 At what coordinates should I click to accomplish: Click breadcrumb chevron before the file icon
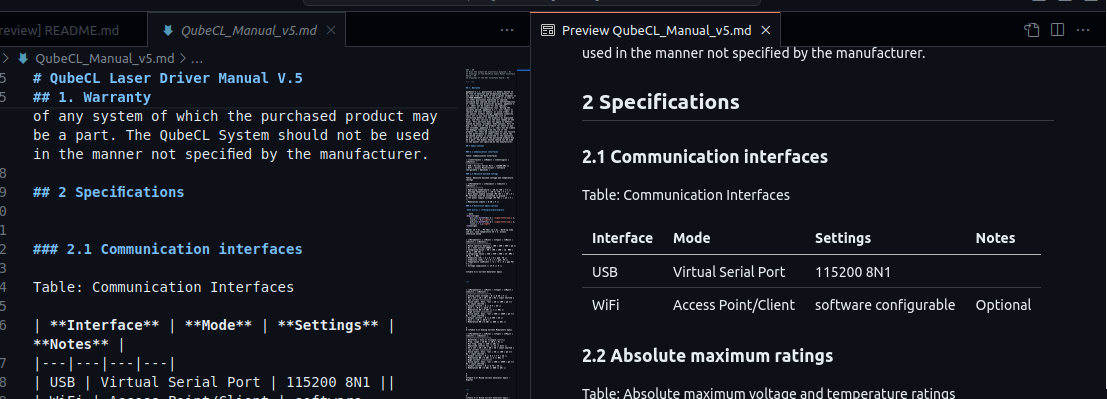pyautogui.click(x=6, y=58)
